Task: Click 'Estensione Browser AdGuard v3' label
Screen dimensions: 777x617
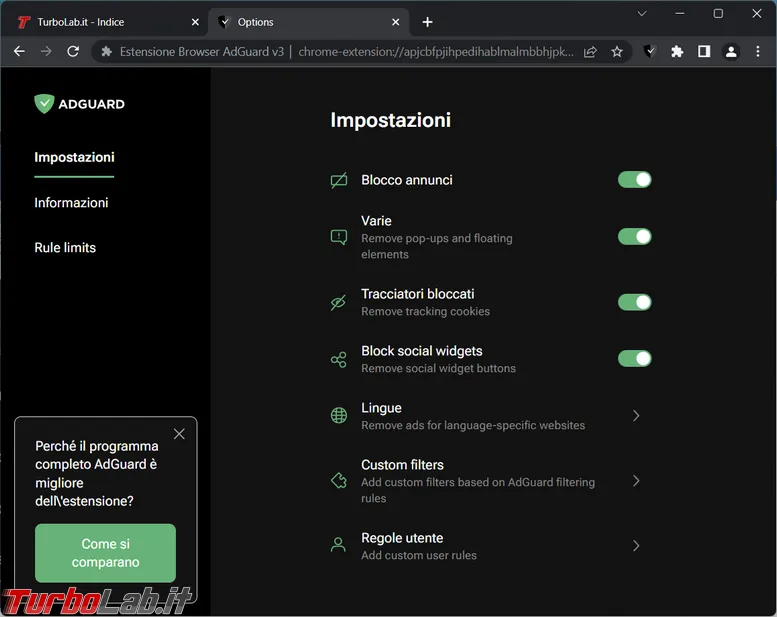Action: 202,52
